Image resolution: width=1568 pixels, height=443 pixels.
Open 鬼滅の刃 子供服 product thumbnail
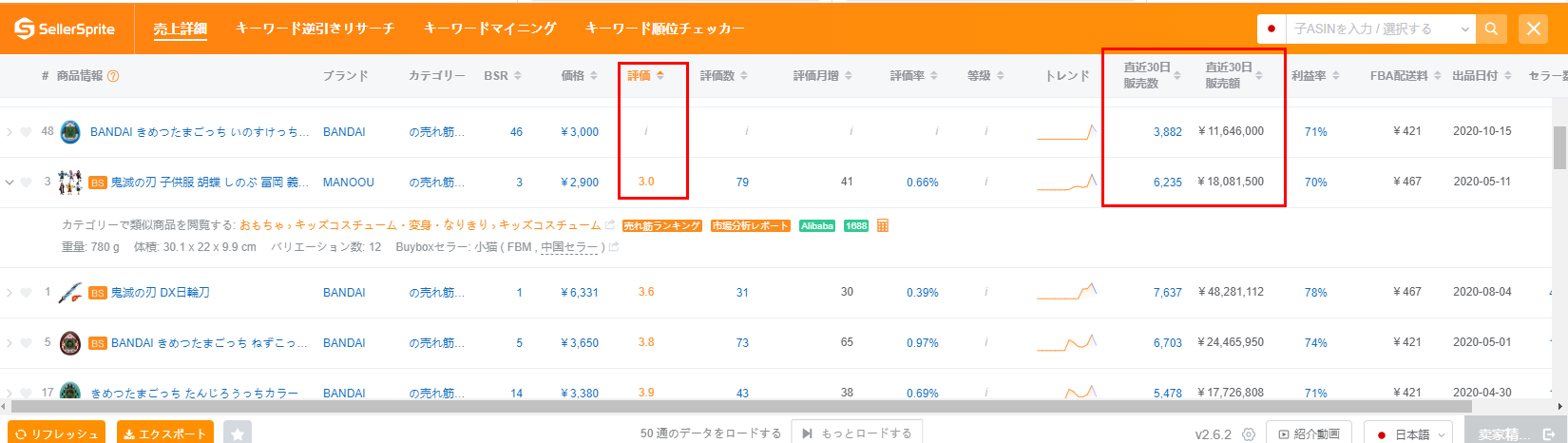[x=70, y=183]
